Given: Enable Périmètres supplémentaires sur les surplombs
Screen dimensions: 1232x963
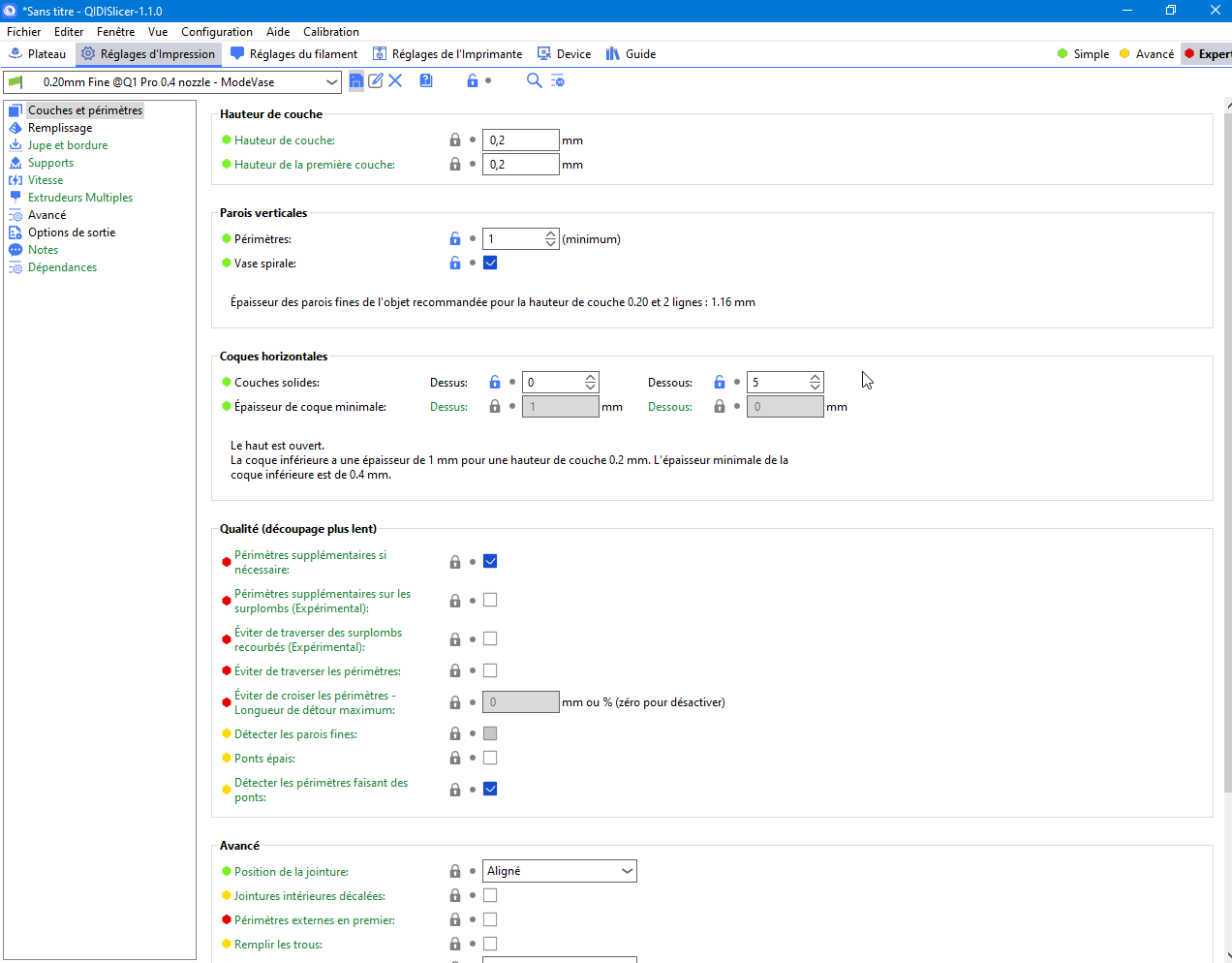Looking at the screenshot, I should click(x=490, y=600).
